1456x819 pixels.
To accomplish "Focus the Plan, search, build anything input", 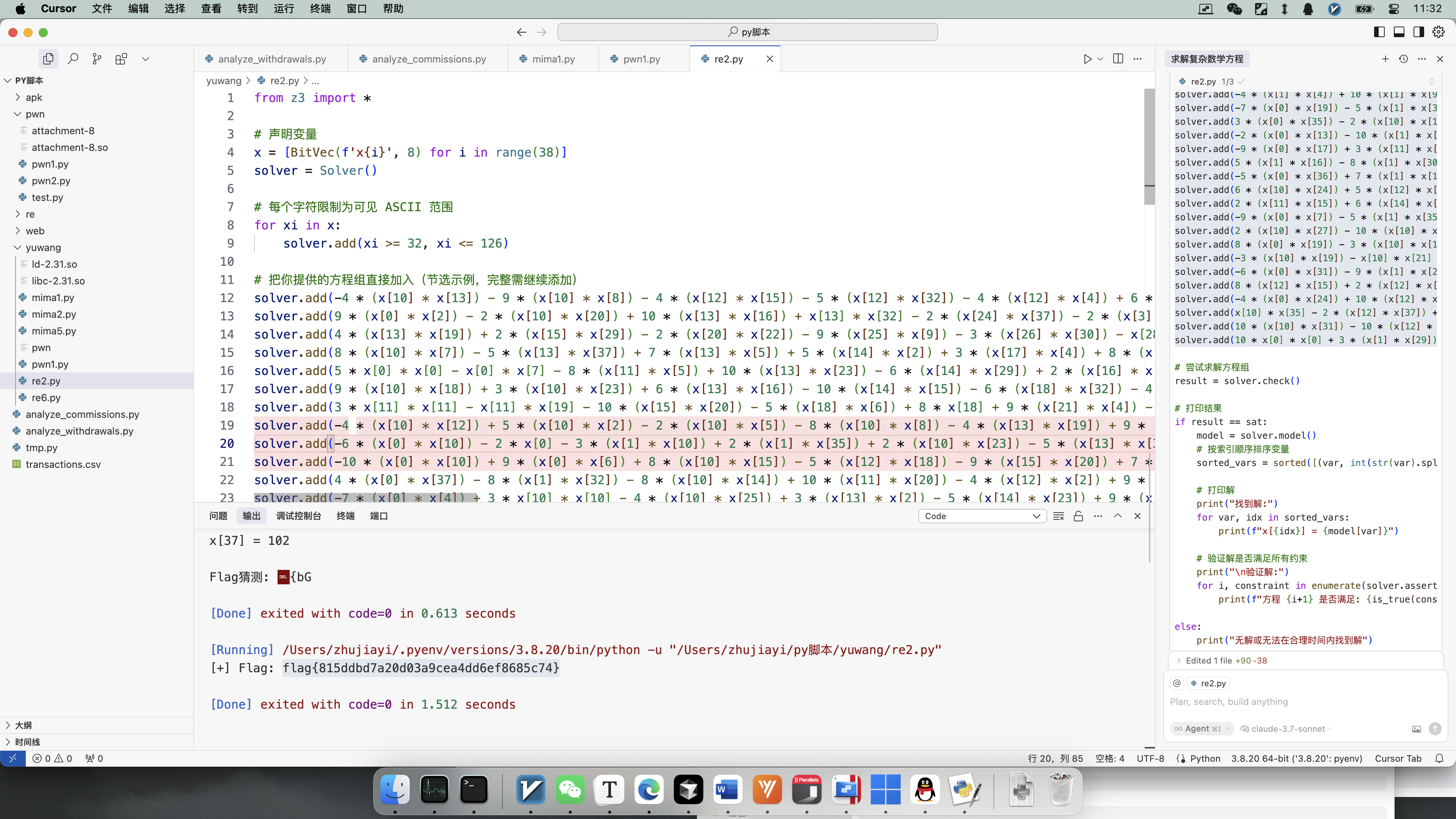I will pos(1305,702).
